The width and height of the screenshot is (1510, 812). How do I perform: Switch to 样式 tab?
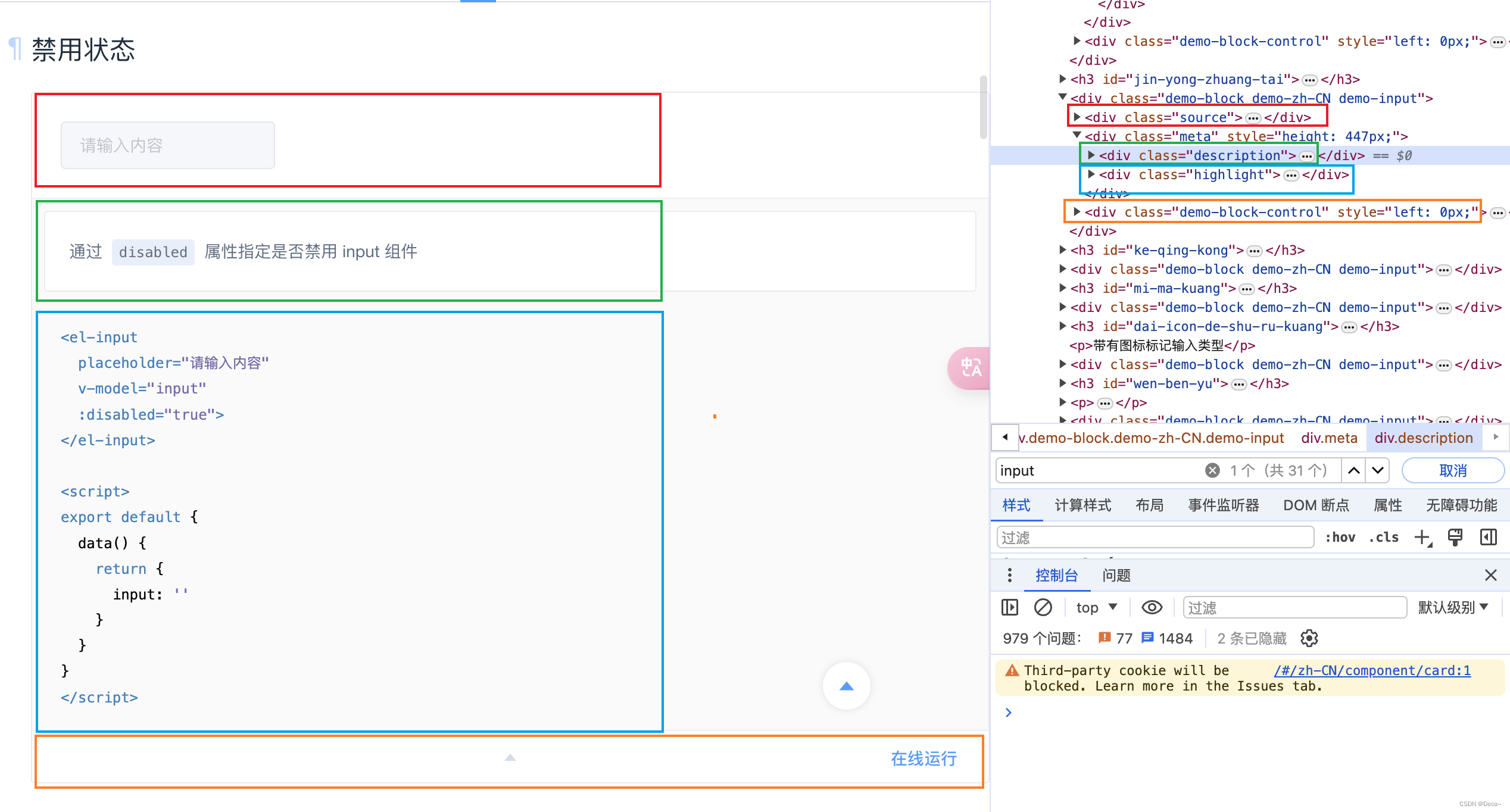[1016, 505]
